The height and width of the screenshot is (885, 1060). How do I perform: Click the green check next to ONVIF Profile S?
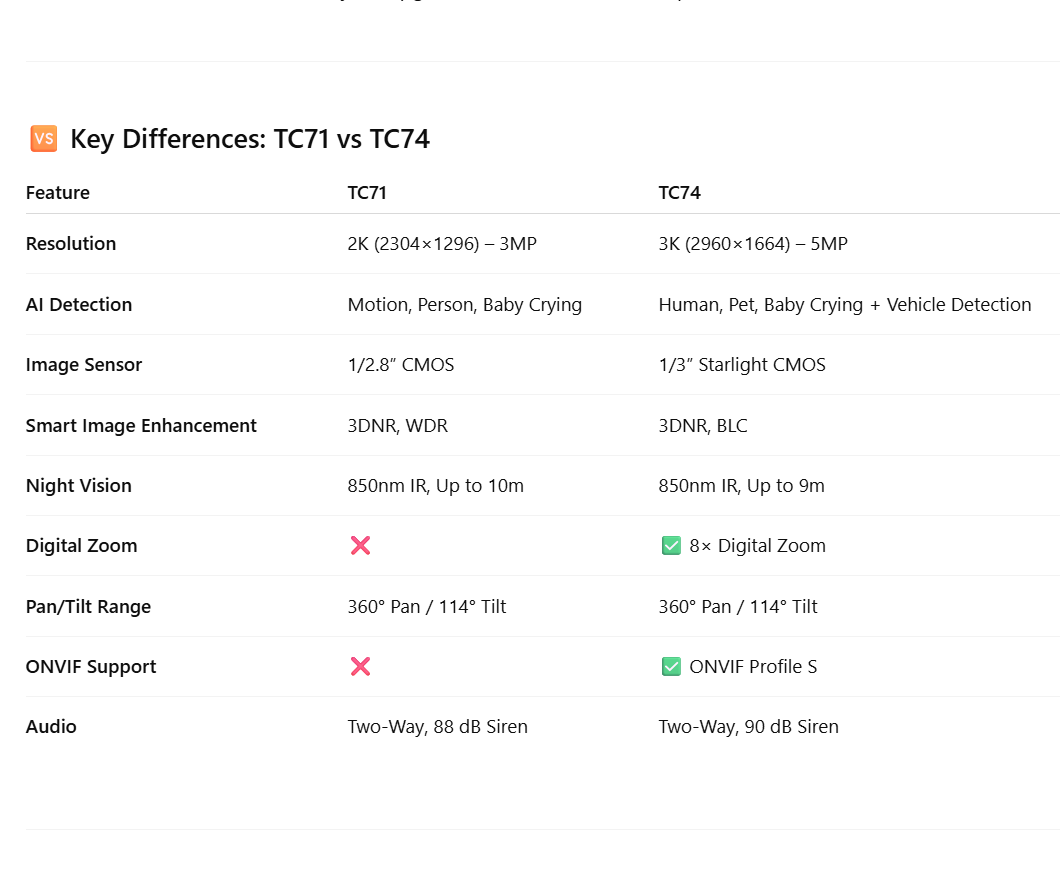click(671, 667)
